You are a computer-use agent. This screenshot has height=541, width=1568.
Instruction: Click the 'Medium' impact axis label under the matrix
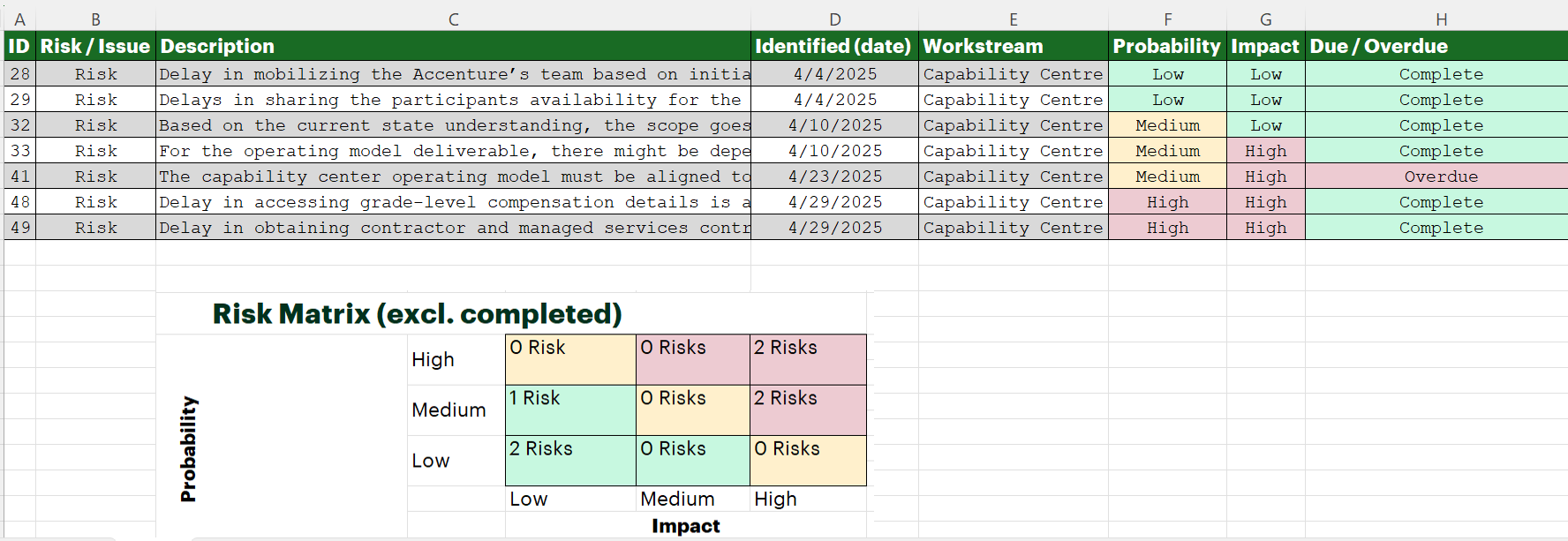pos(677,499)
